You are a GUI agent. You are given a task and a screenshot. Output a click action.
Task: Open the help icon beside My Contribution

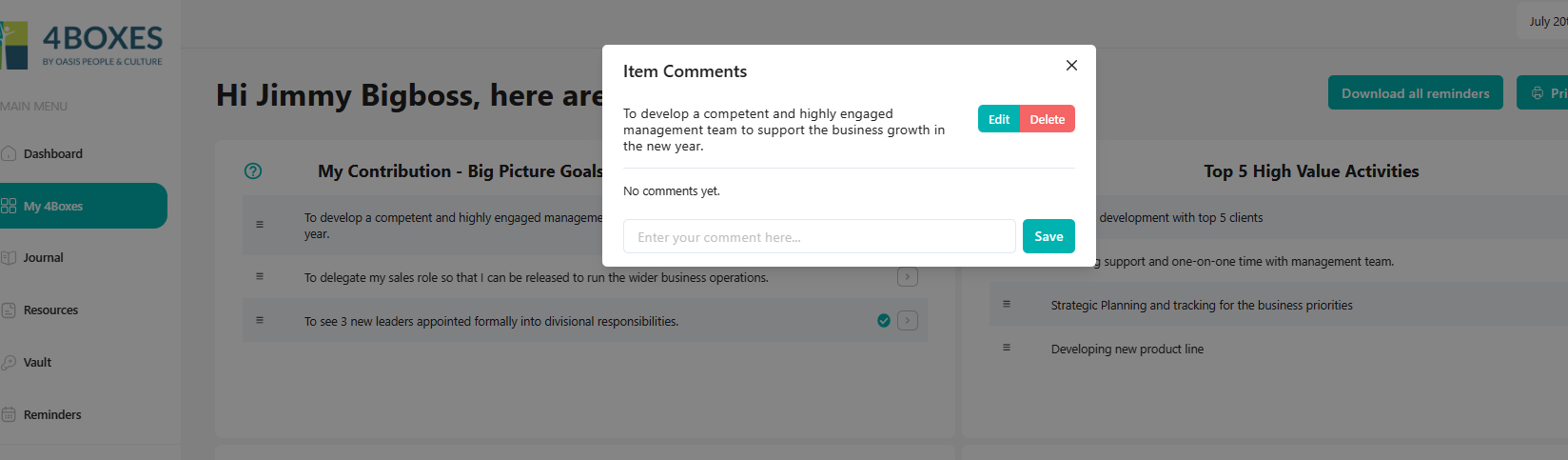click(253, 171)
